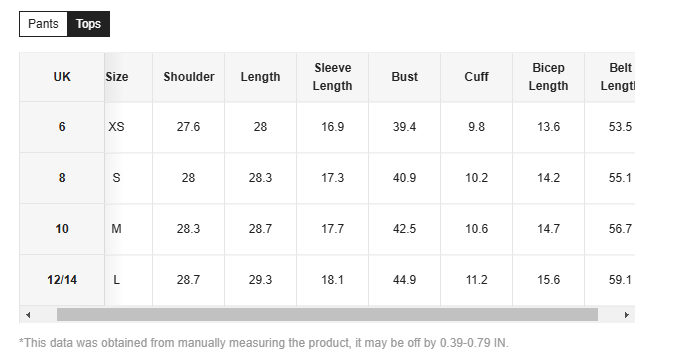The width and height of the screenshot is (674, 360).
Task: Click the measurement disclaimer note text
Action: [264, 343]
